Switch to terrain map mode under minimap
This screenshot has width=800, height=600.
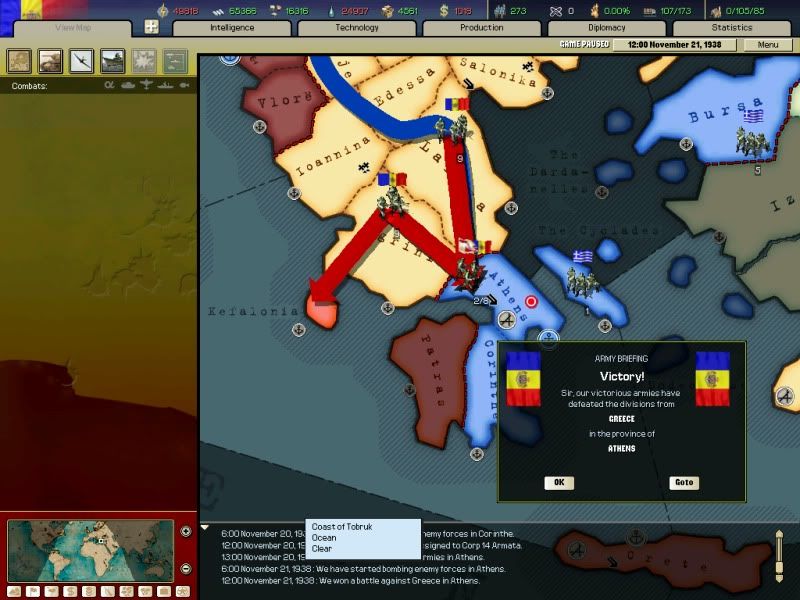14,591
